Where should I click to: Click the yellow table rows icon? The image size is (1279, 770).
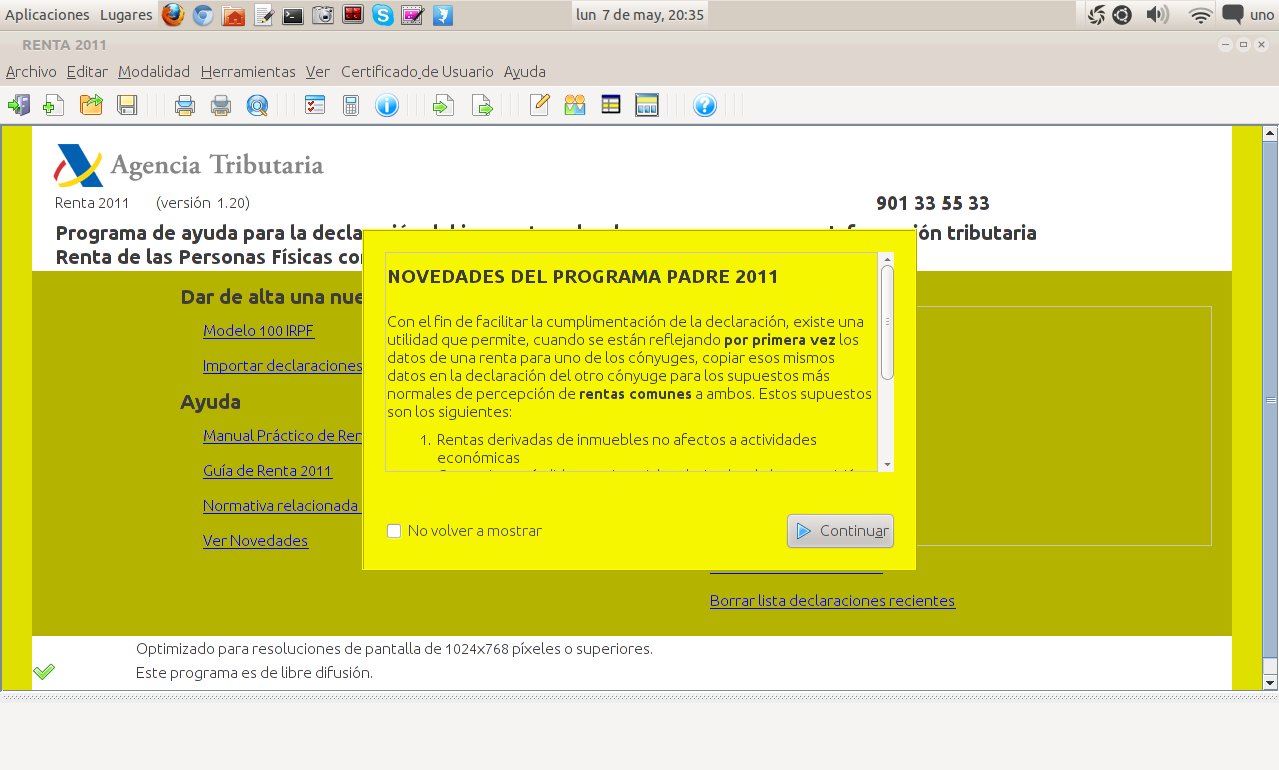[x=611, y=105]
